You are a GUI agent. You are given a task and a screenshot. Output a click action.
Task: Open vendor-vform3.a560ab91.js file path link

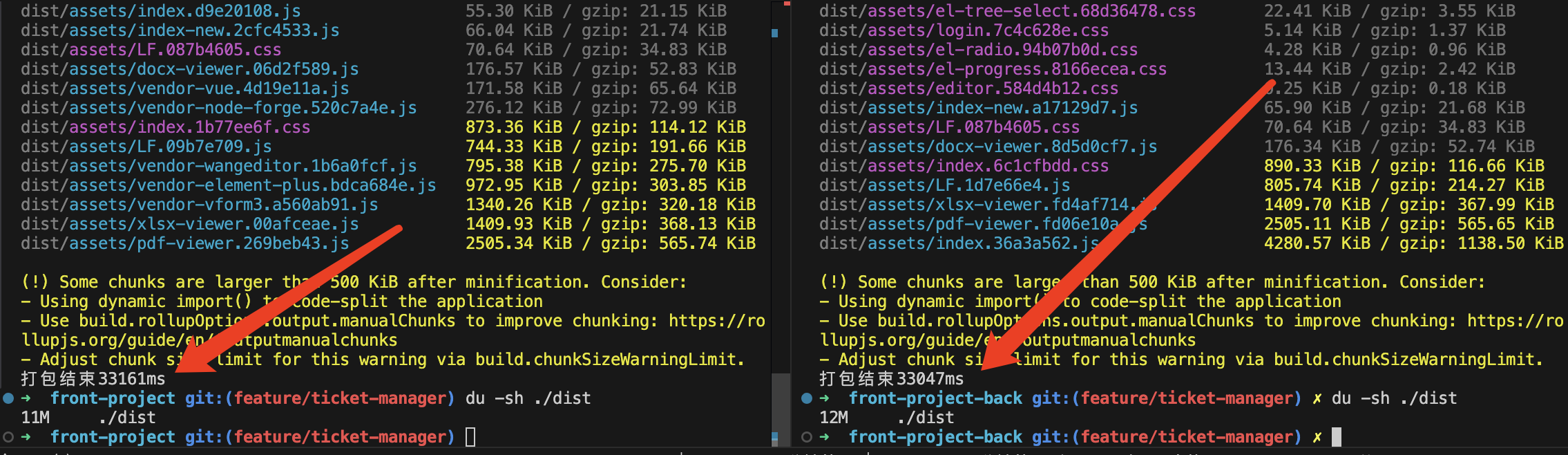point(199,205)
